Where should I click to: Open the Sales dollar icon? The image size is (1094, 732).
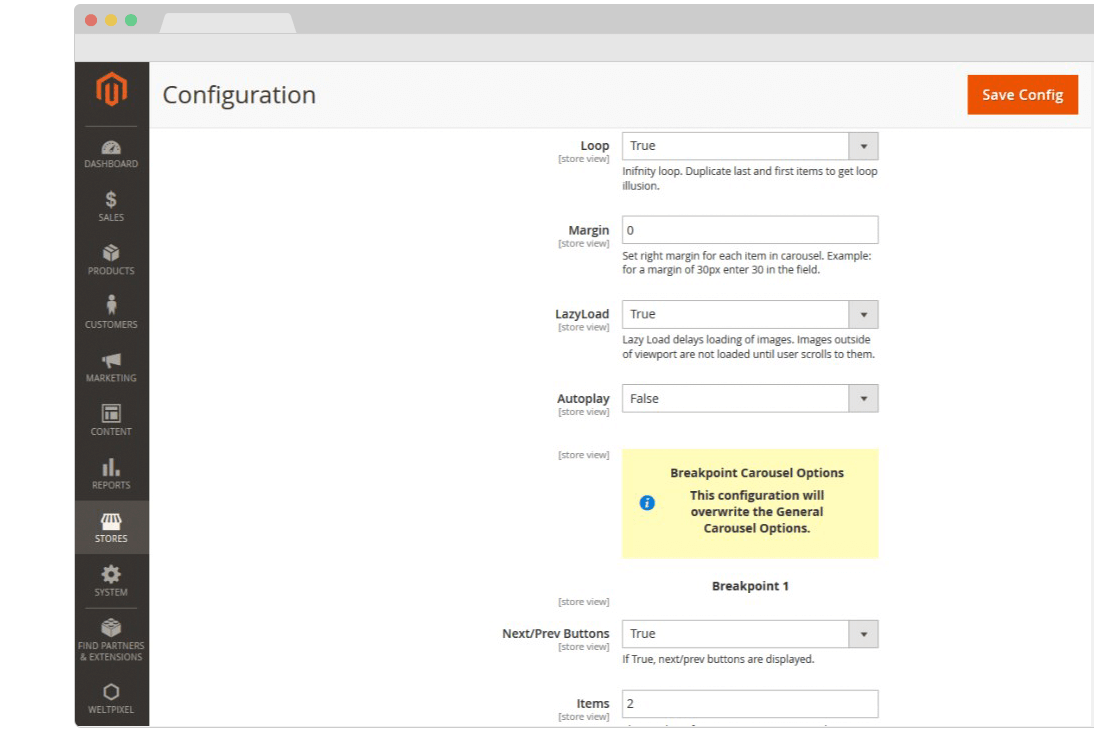click(111, 201)
